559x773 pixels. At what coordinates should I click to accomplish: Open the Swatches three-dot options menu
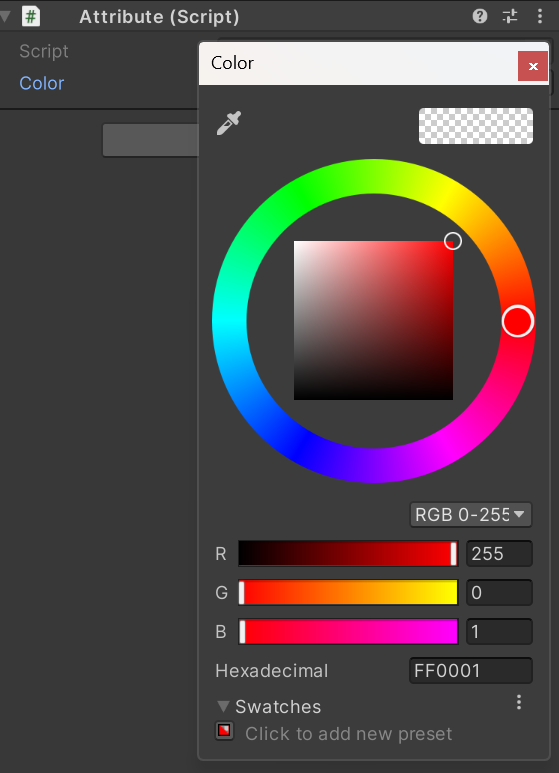coord(519,702)
